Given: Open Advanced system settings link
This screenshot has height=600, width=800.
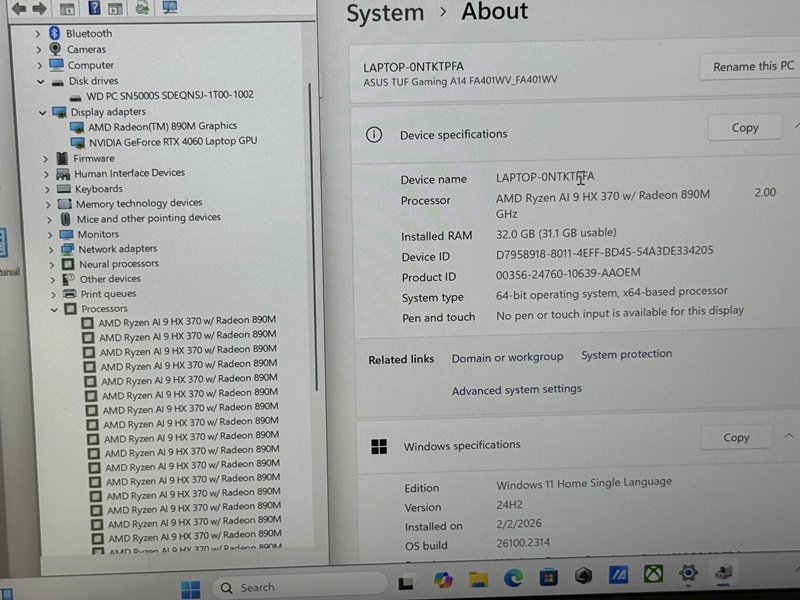Looking at the screenshot, I should (516, 389).
